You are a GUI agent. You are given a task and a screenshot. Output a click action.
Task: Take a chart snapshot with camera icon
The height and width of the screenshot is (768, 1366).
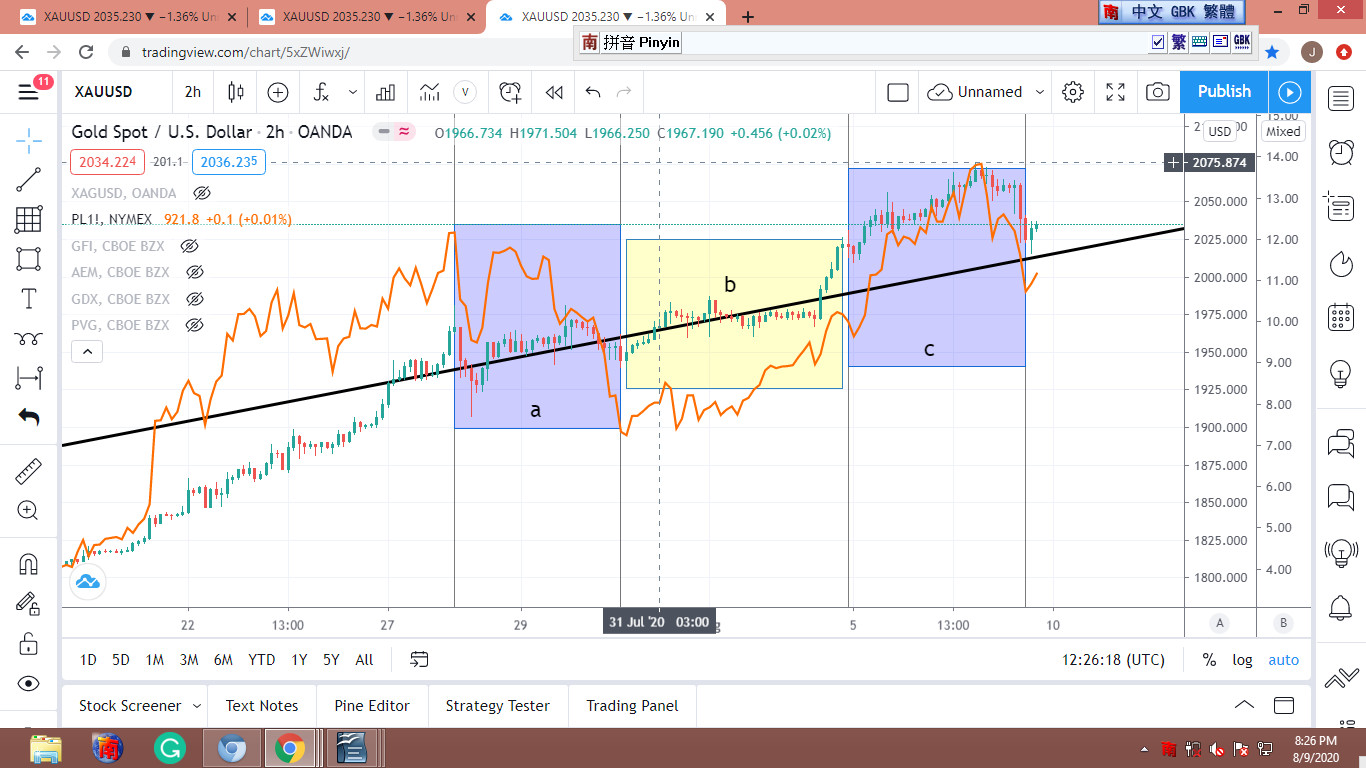(x=1158, y=92)
